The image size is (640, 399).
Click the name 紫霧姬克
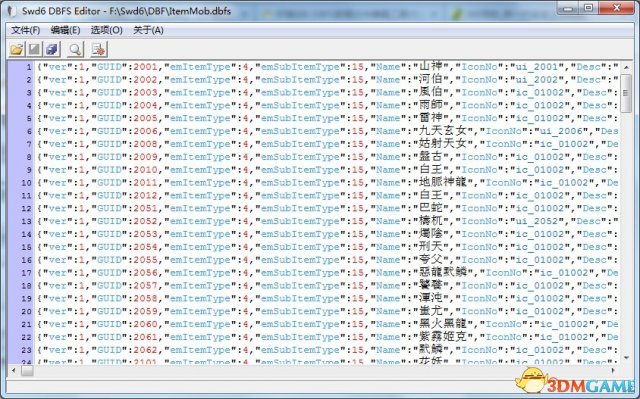click(443, 337)
